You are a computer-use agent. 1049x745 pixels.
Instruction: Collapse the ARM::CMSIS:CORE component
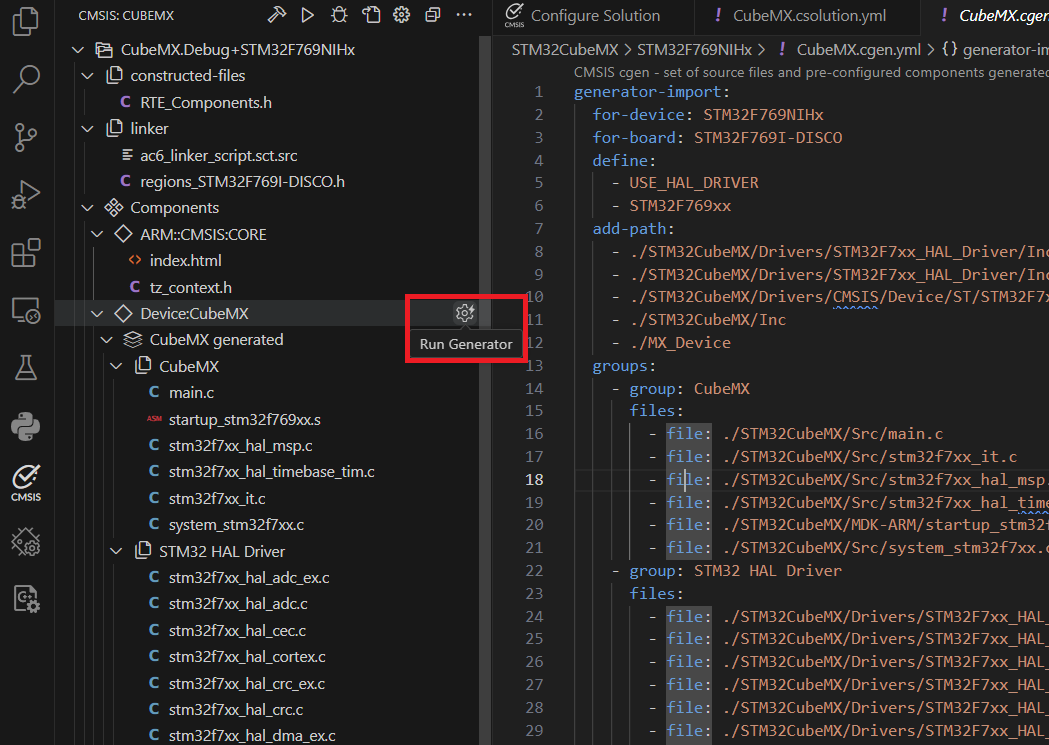(x=98, y=235)
